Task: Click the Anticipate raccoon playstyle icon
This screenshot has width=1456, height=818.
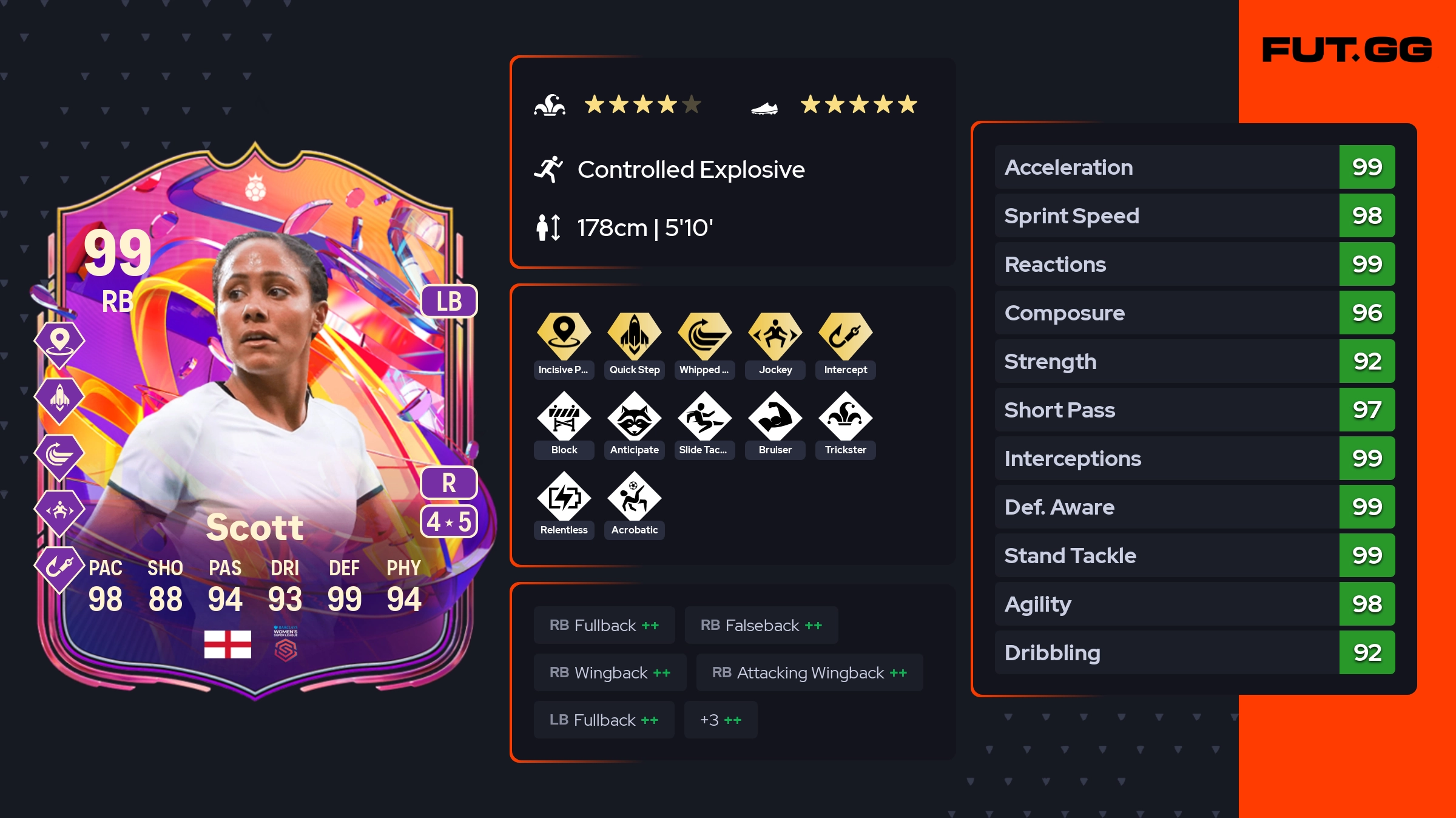Action: [x=634, y=416]
